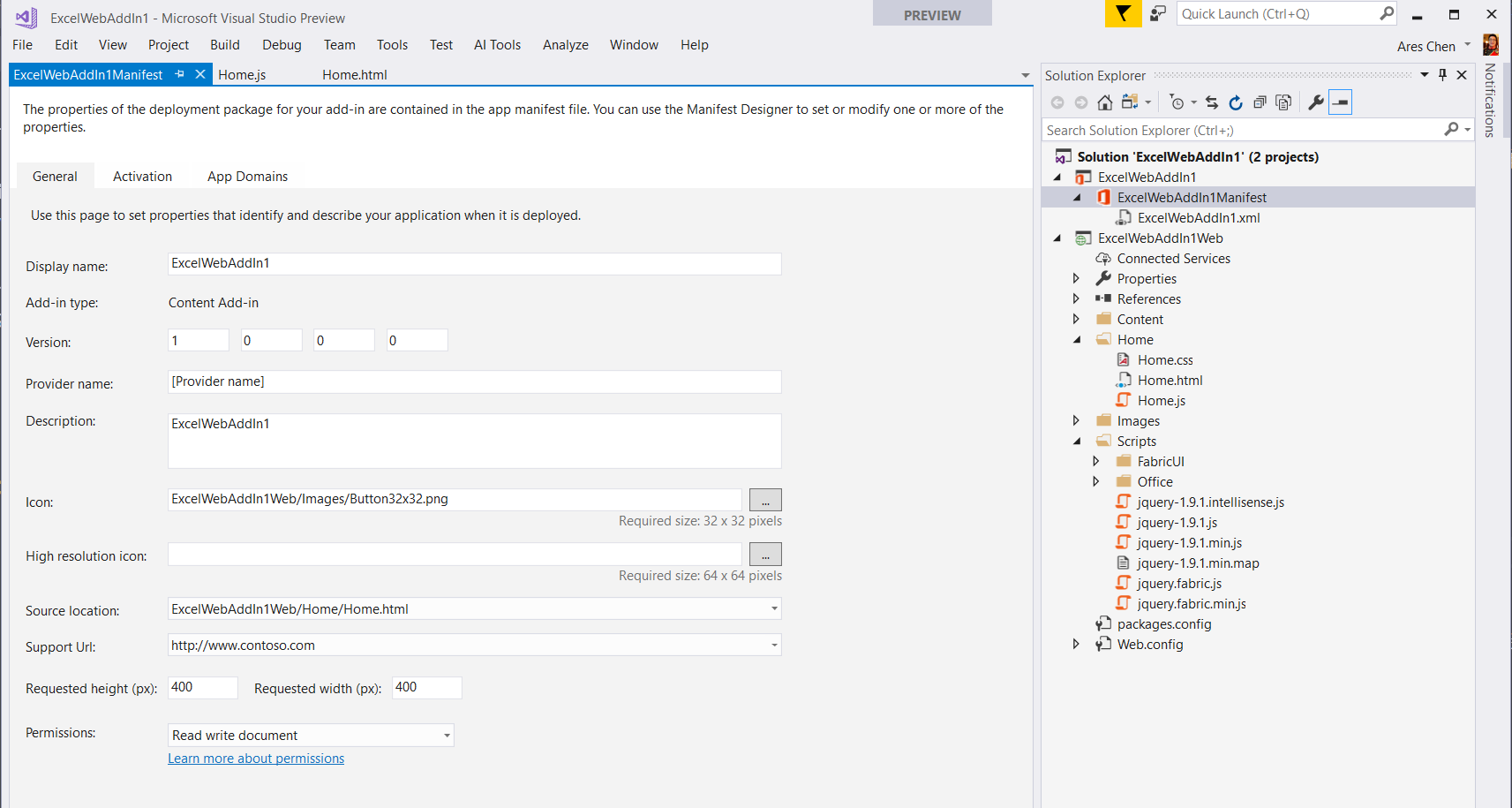Expand the Images folder in the tree
1512x808 pixels.
(x=1076, y=420)
